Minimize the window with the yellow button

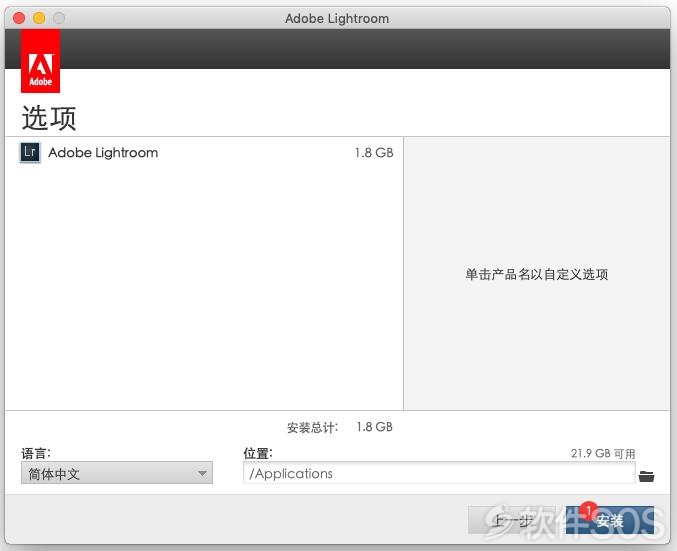[39, 18]
